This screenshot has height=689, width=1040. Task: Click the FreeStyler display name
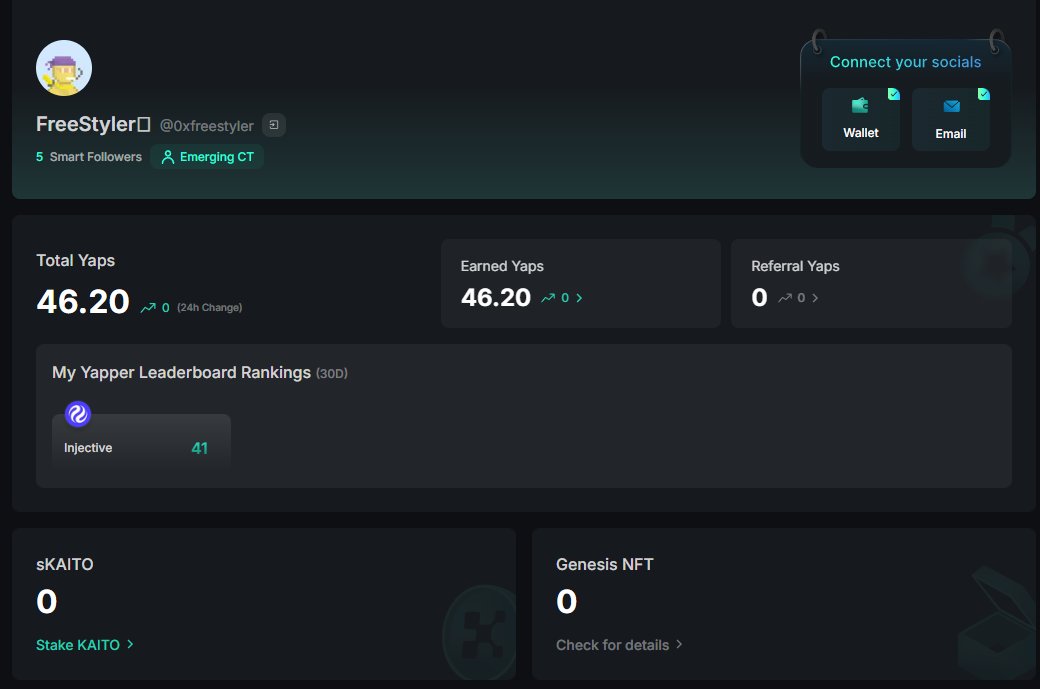tap(94, 124)
